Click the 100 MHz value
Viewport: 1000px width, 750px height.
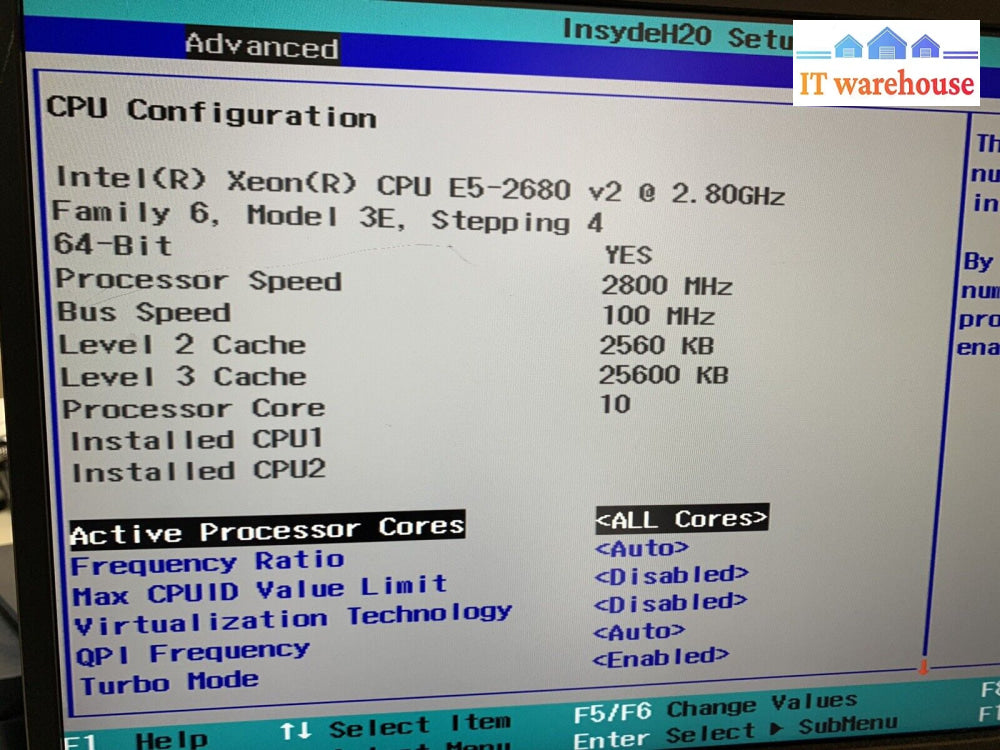click(x=658, y=316)
